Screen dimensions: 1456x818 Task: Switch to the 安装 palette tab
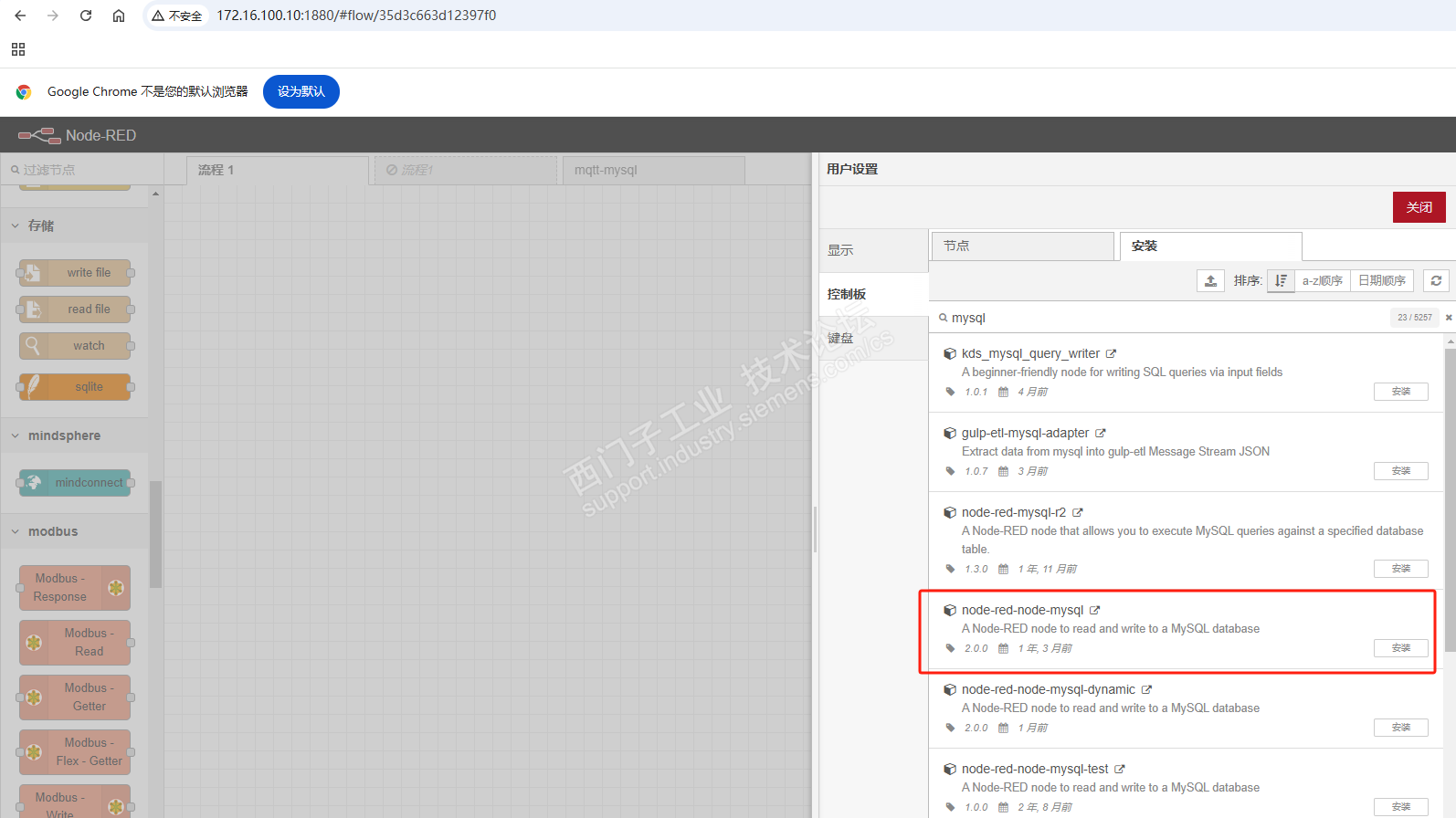pos(1211,246)
